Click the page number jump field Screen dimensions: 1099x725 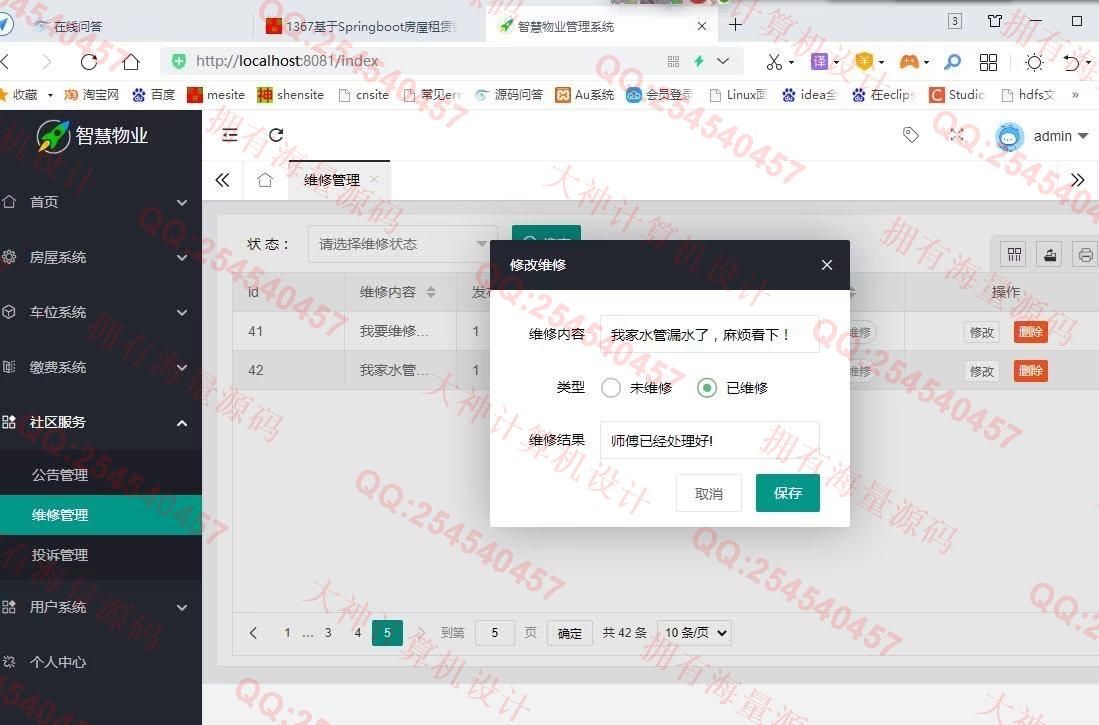coord(495,632)
